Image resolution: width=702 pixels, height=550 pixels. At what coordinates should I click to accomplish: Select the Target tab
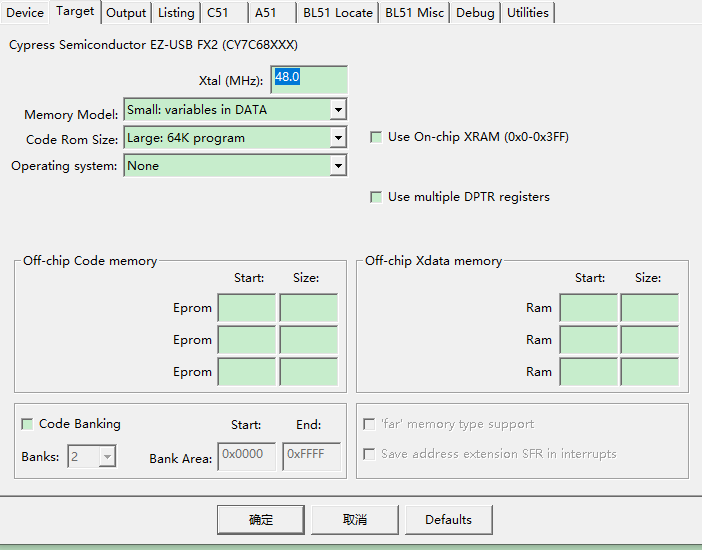[75, 11]
